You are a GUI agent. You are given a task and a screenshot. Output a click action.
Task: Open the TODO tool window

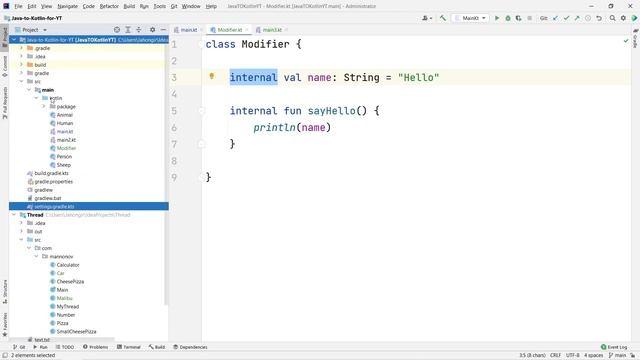pos(64,347)
